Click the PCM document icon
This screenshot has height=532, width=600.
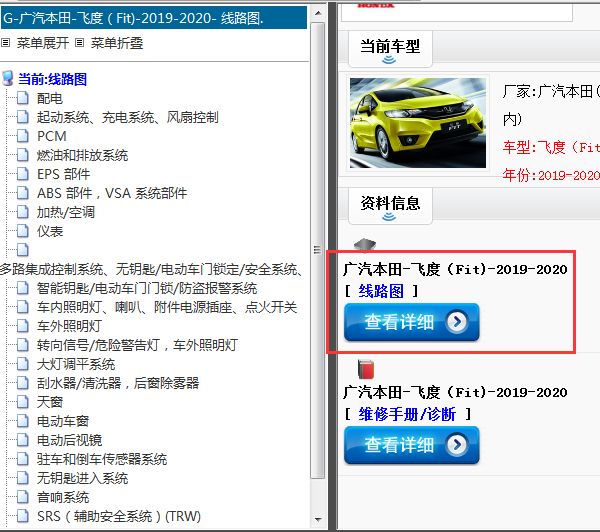23,136
